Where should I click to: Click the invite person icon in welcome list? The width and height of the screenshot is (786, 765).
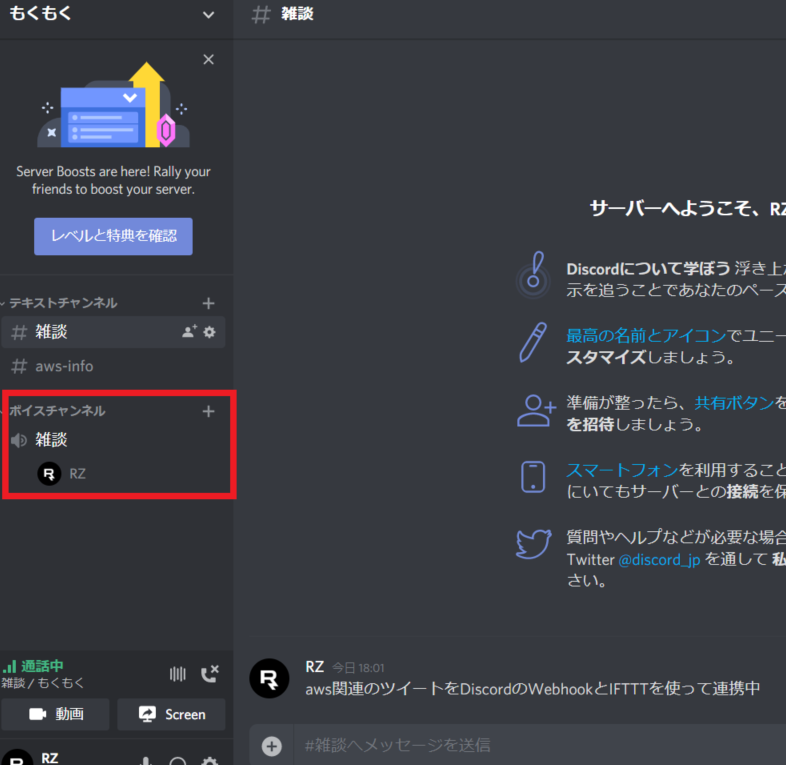tap(536, 411)
